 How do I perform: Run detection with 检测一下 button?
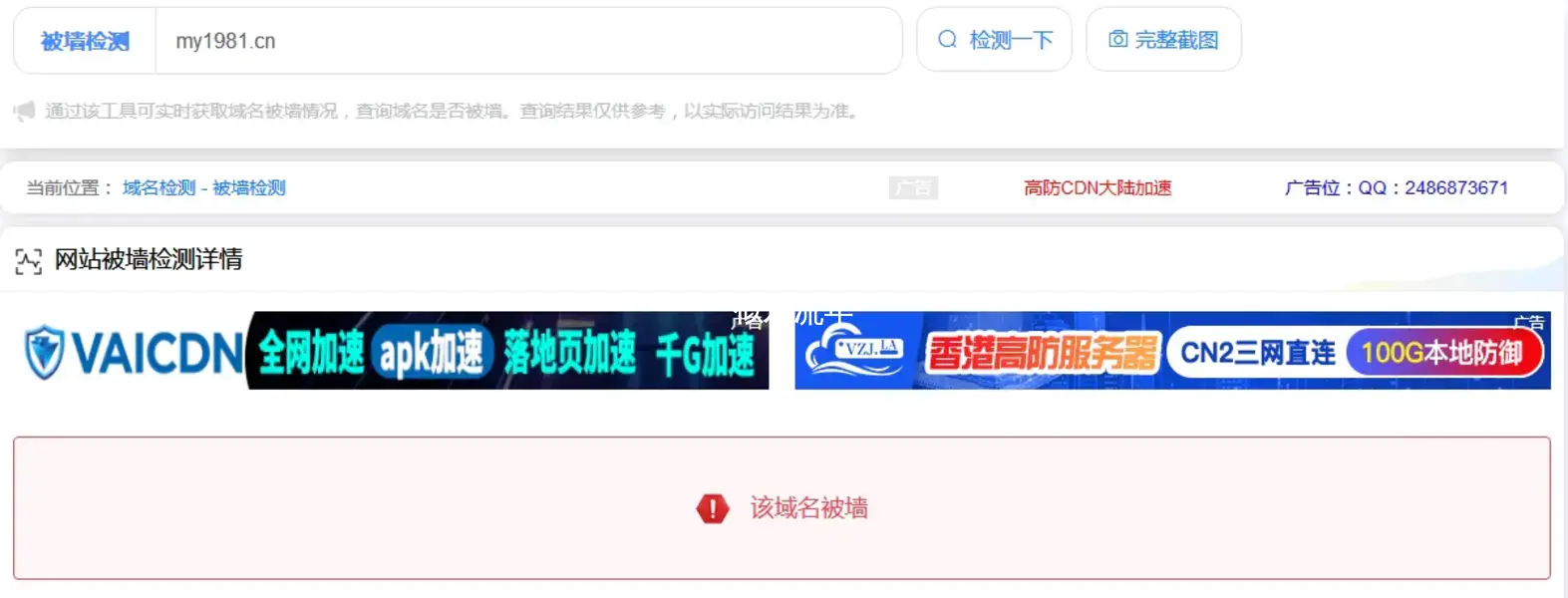994,40
